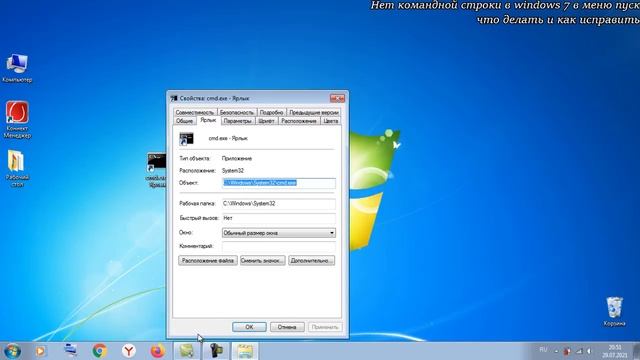
Task: Click the Применить button
Action: coord(325,327)
